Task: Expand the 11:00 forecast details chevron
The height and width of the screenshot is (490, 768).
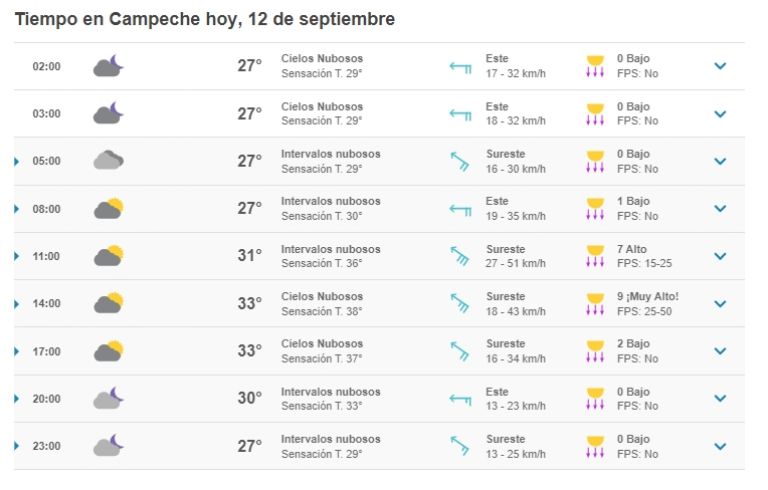Action: coord(720,256)
